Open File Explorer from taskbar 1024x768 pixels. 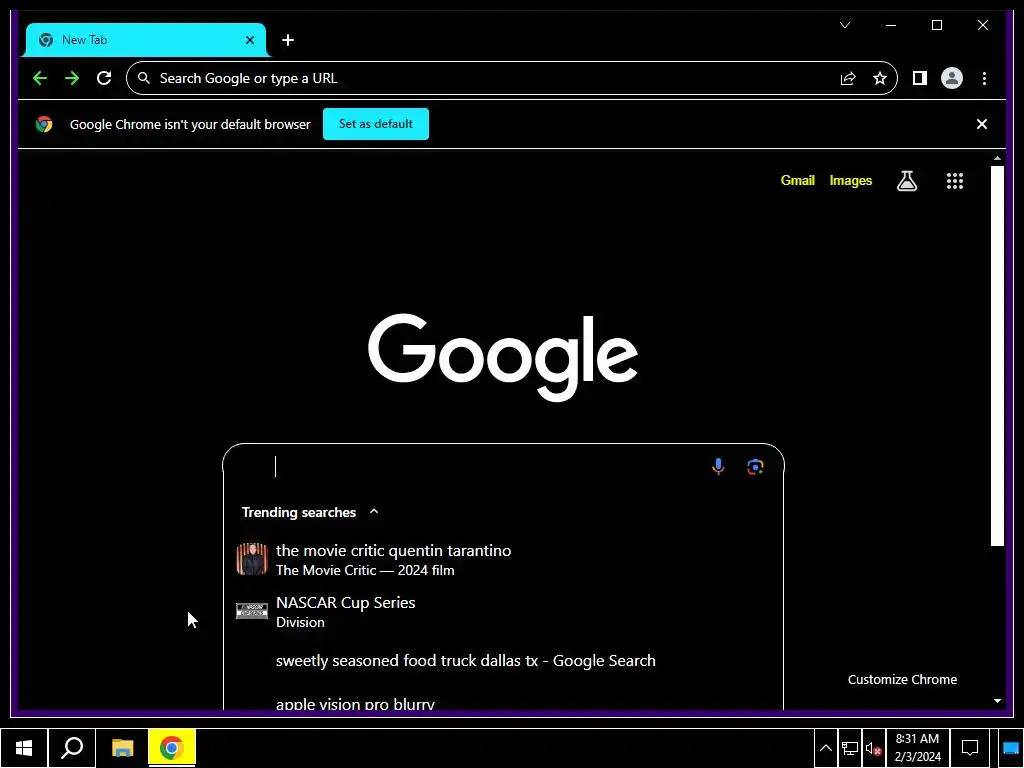click(122, 748)
